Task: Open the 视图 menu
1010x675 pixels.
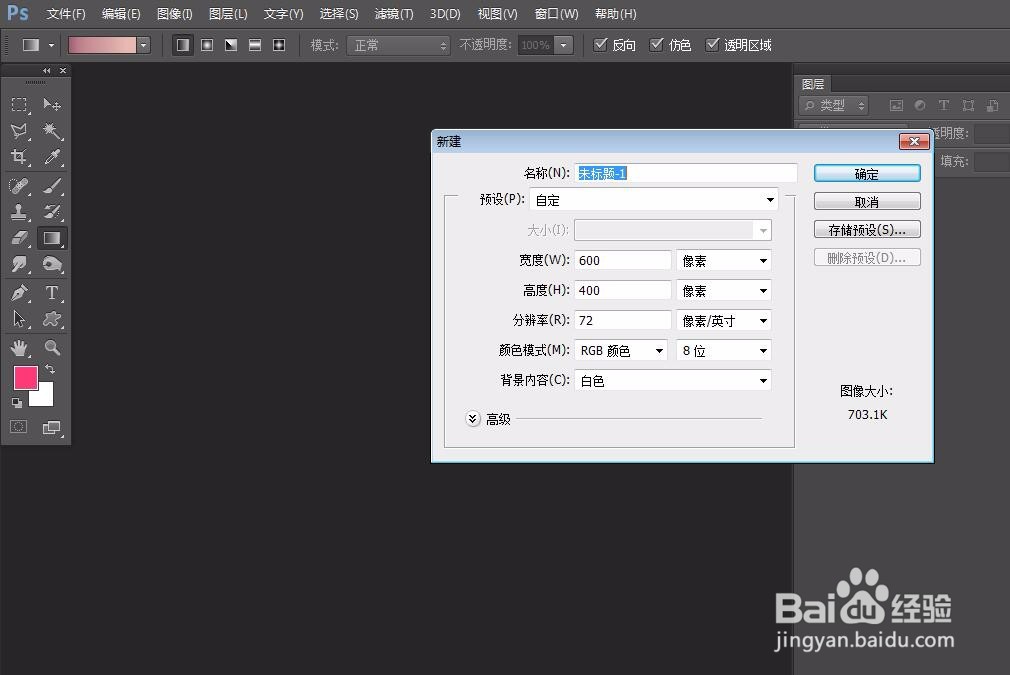Action: tap(497, 14)
